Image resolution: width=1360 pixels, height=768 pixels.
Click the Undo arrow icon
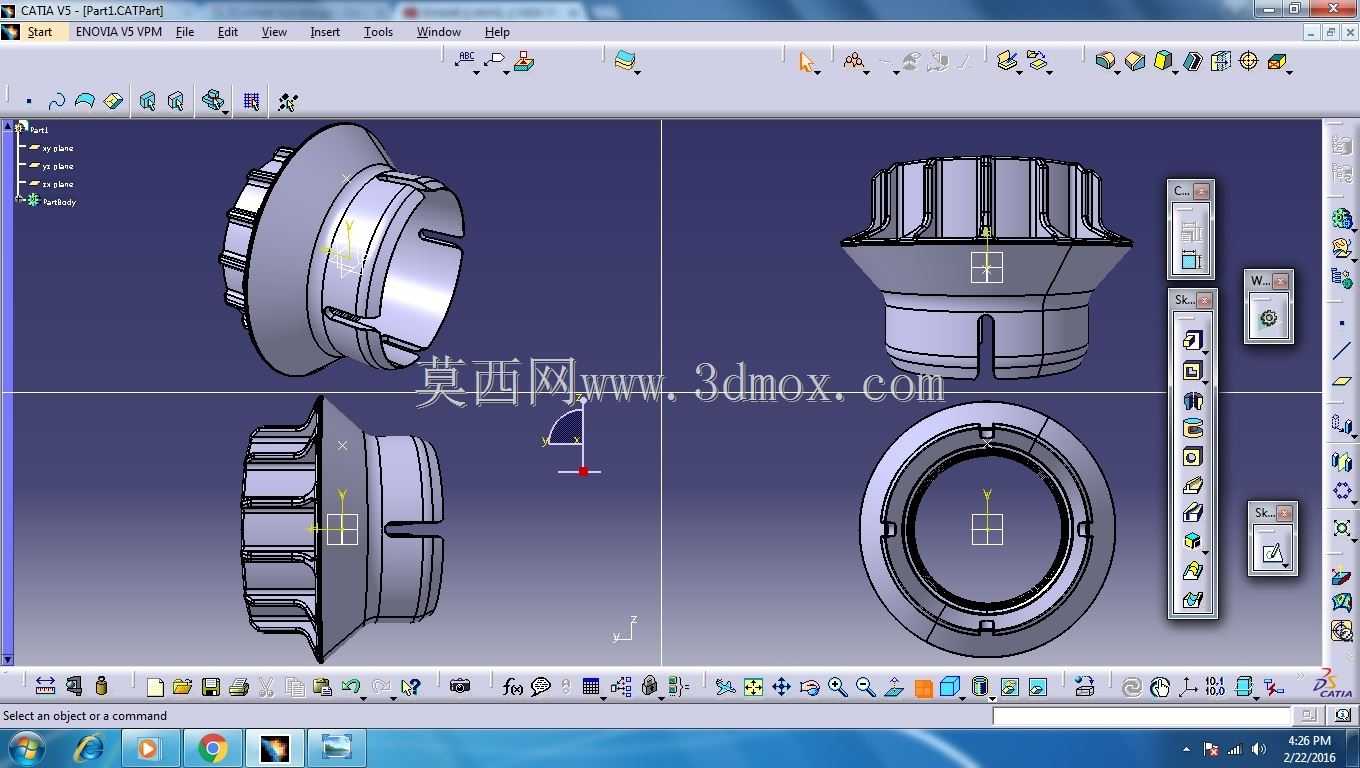coord(349,687)
